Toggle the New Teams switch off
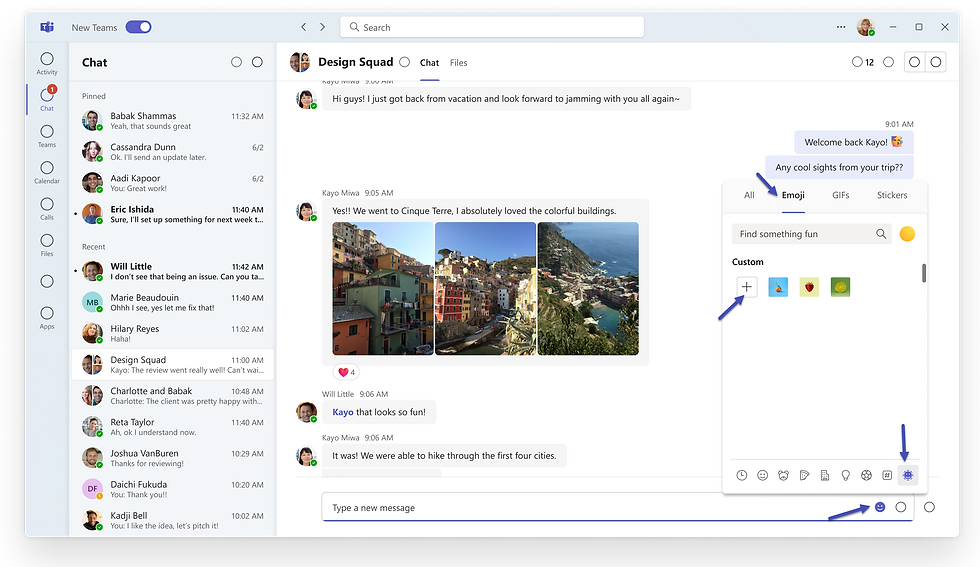This screenshot has height=567, width=980. 139,27
